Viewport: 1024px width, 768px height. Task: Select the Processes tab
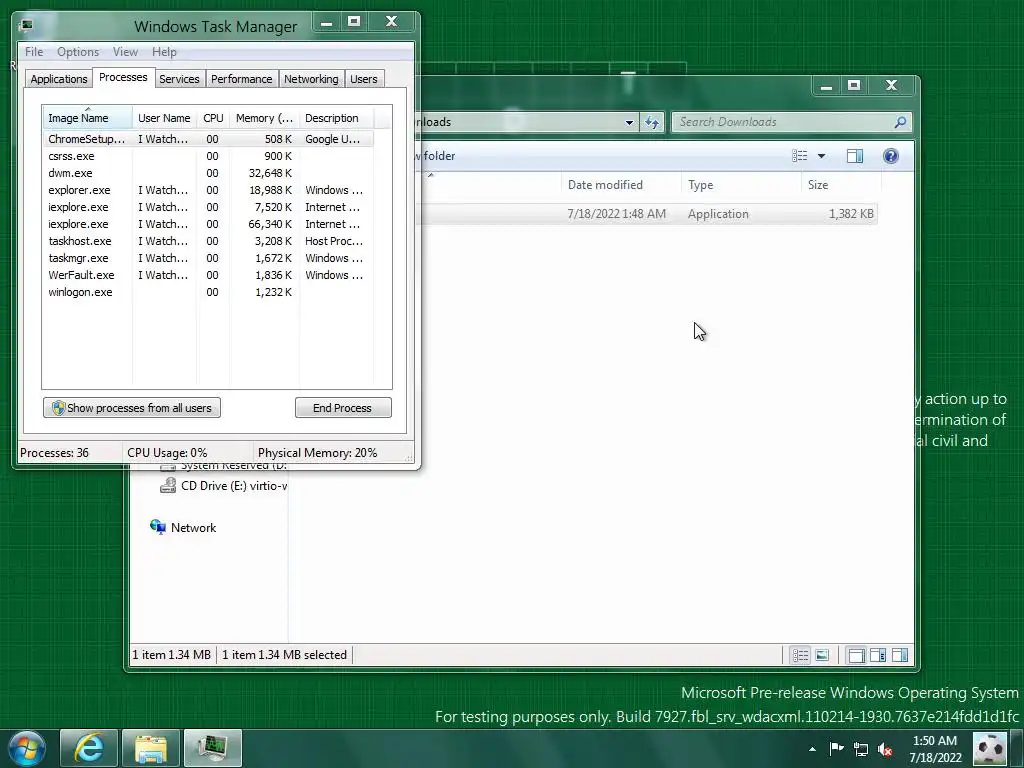tap(123, 77)
